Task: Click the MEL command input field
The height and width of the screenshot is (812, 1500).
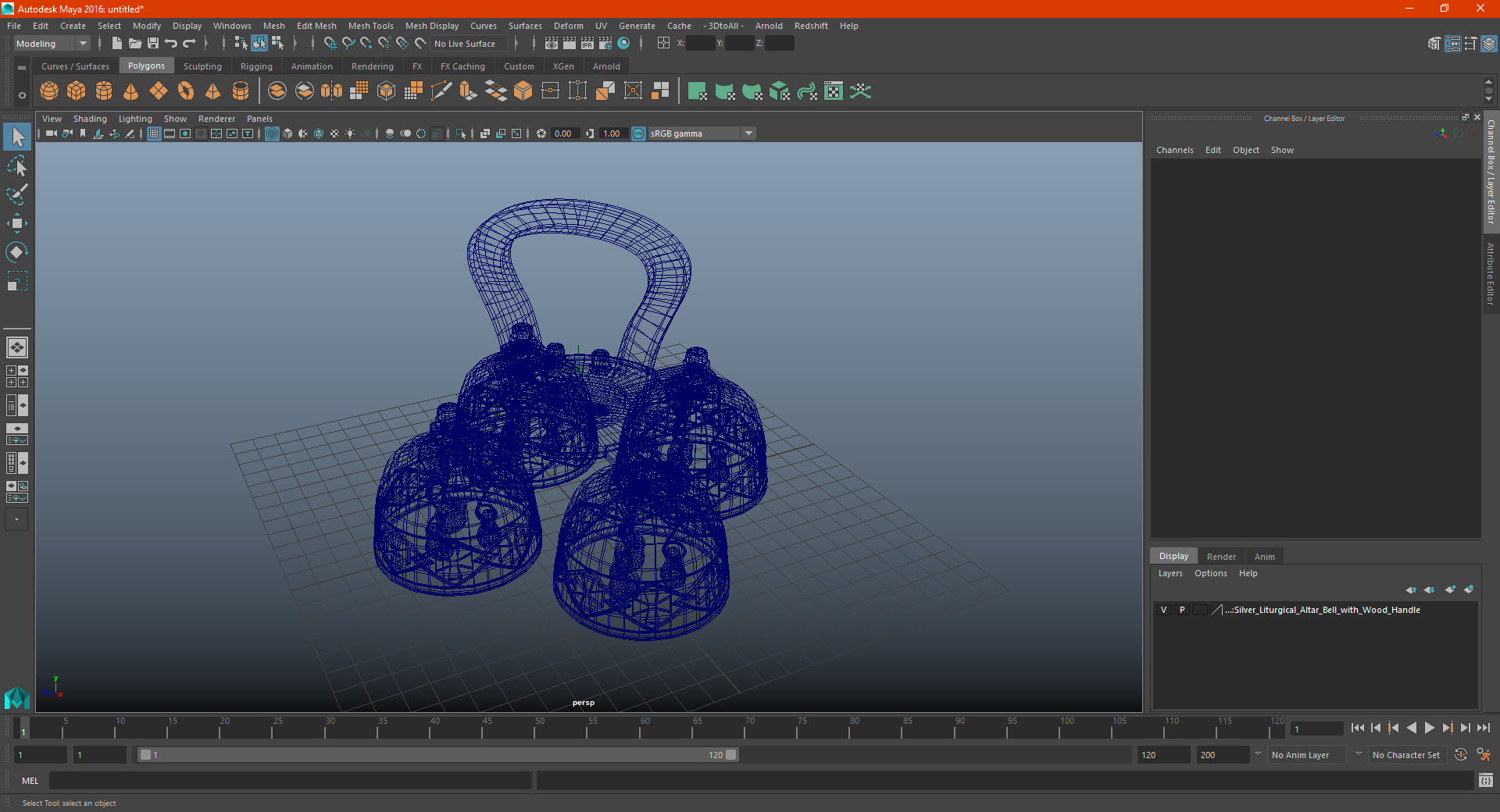Action: (x=290, y=781)
